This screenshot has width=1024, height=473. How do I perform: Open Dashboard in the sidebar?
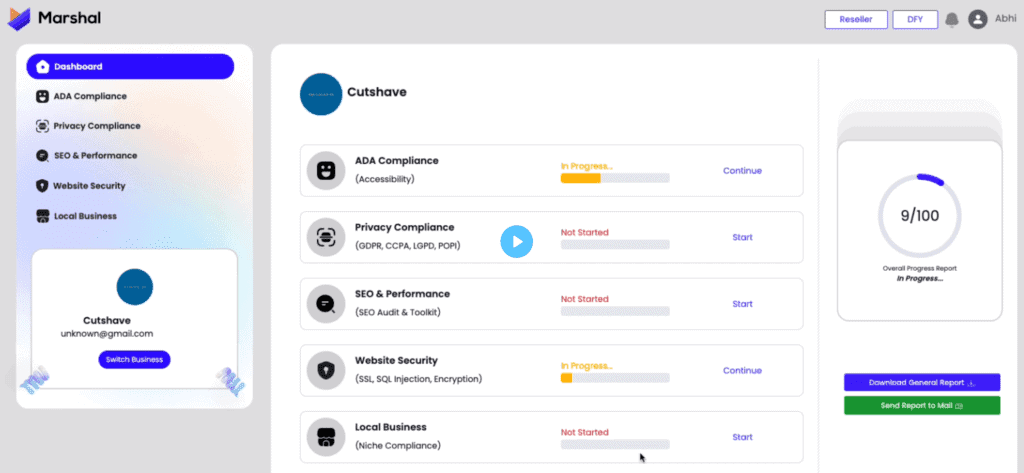[x=130, y=67]
